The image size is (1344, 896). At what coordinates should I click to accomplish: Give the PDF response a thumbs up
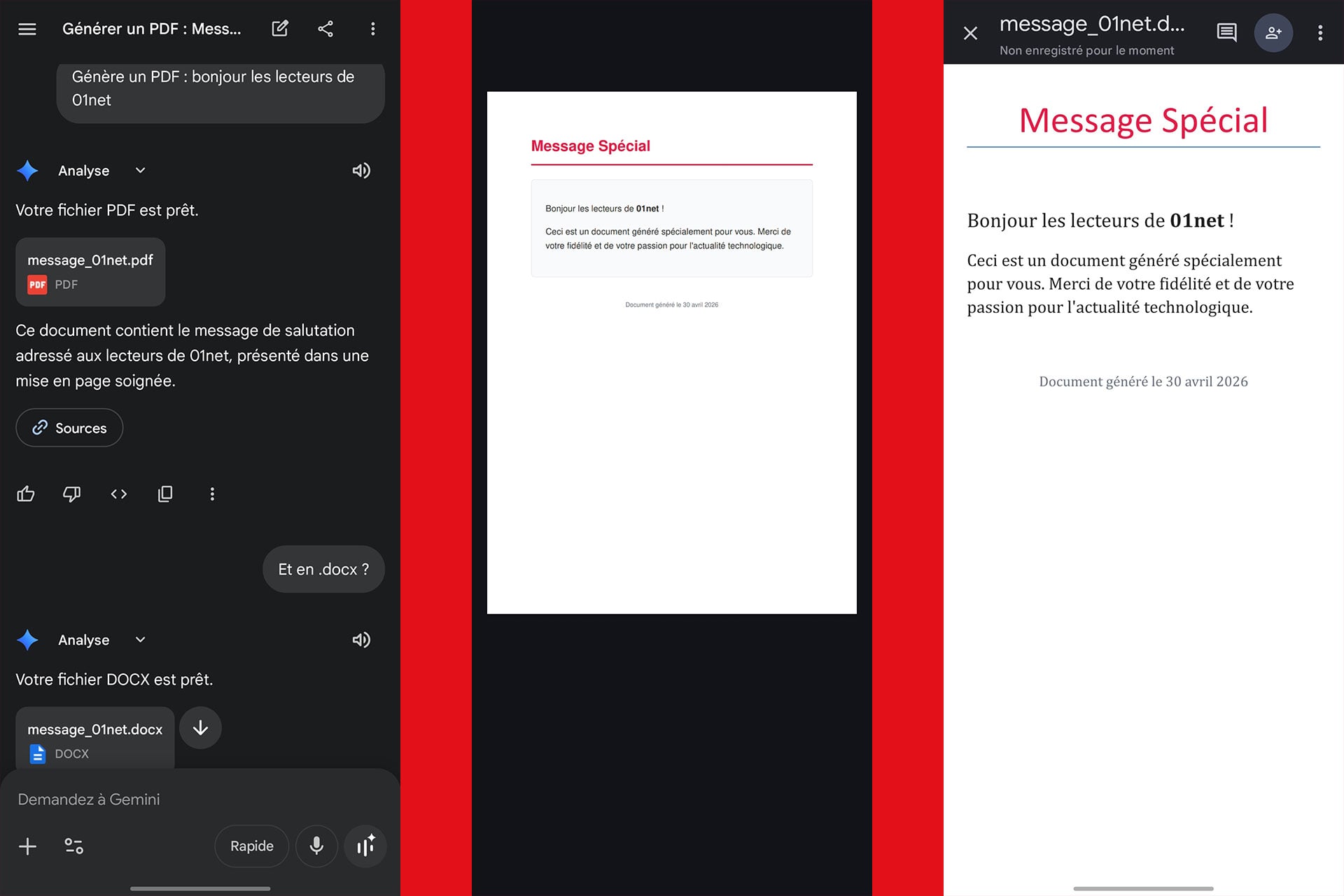(x=26, y=494)
